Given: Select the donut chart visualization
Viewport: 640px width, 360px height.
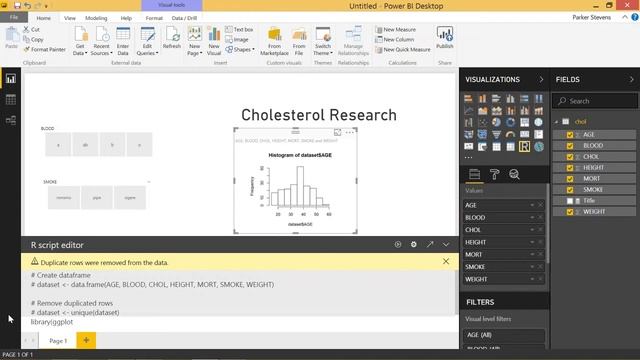Looking at the screenshot, I should pos(511,122).
